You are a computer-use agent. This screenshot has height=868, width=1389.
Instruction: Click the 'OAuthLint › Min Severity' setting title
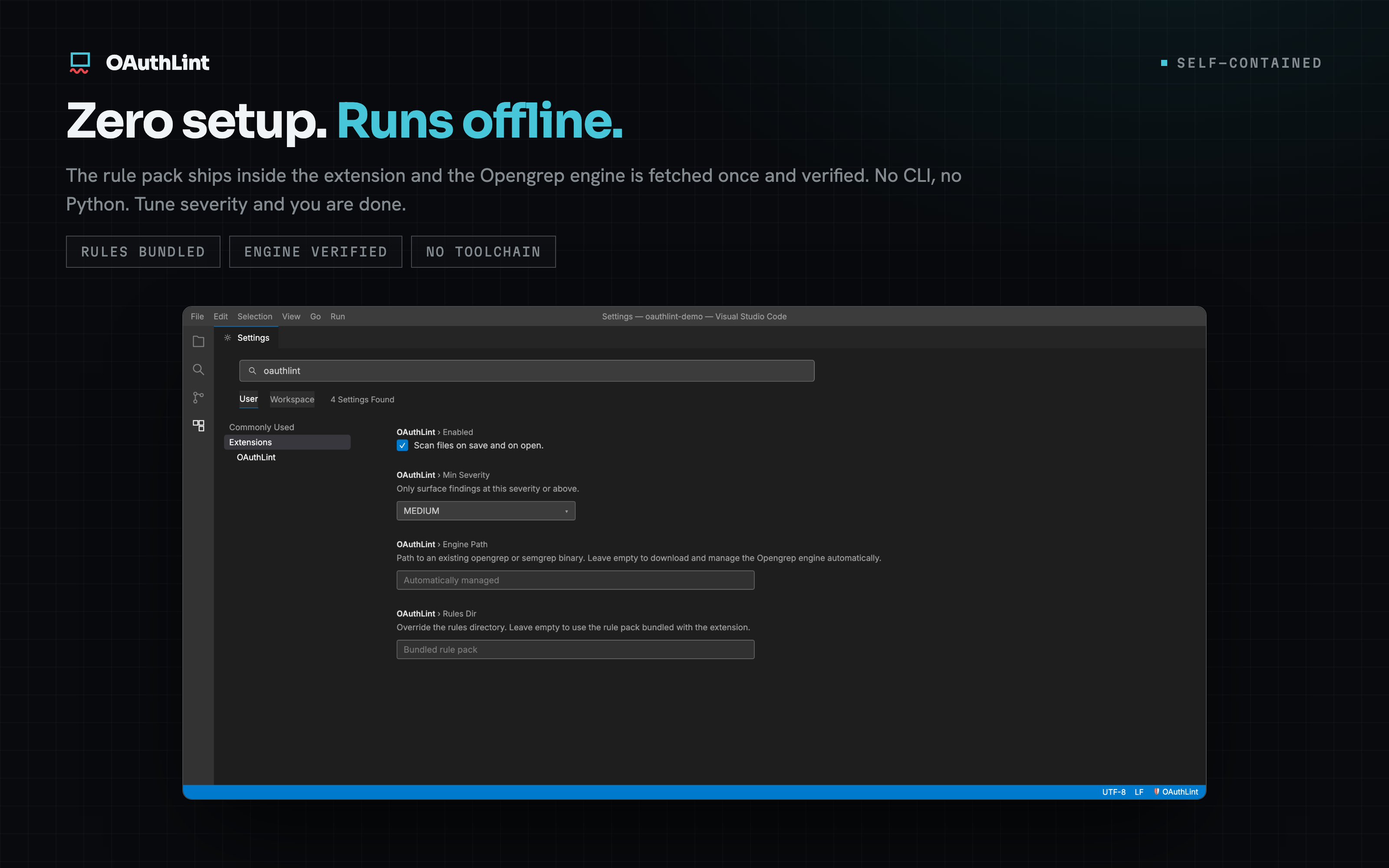[443, 475]
